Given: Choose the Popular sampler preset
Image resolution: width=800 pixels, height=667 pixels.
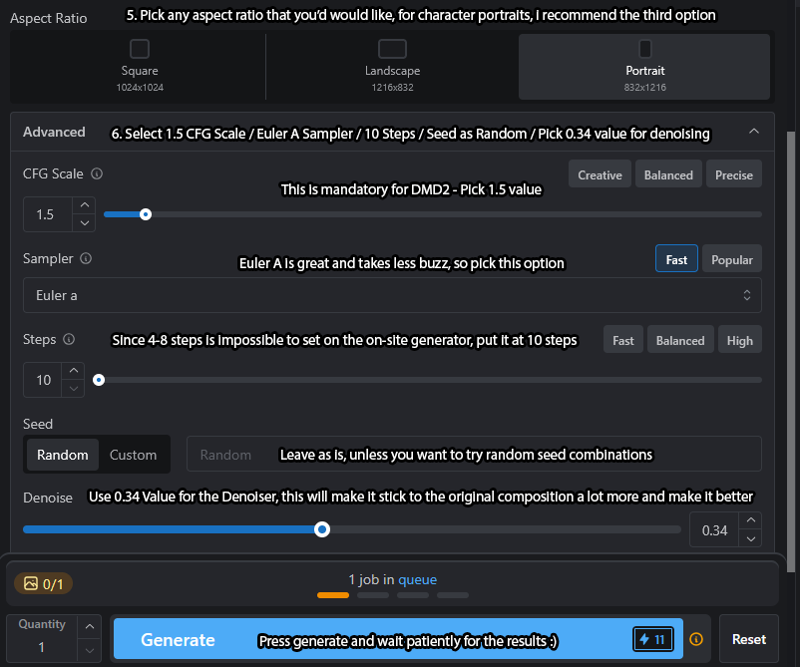Looking at the screenshot, I should pos(732,259).
